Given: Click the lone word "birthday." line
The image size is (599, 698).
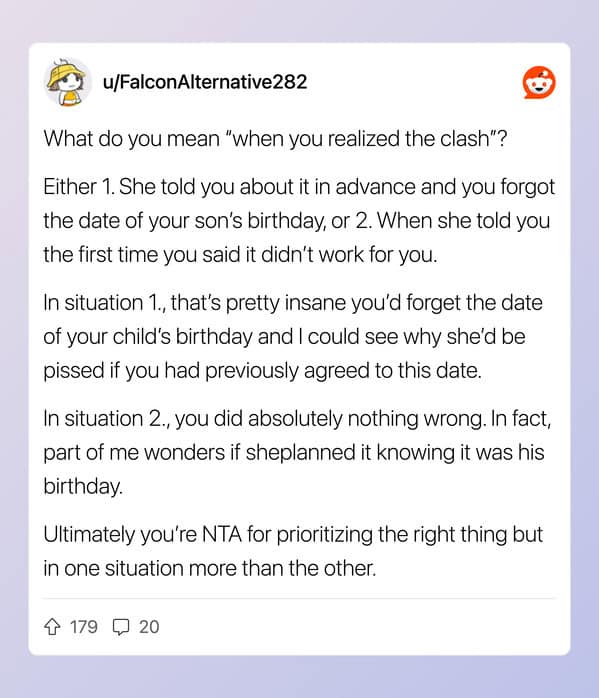Looking at the screenshot, I should 83,487.
